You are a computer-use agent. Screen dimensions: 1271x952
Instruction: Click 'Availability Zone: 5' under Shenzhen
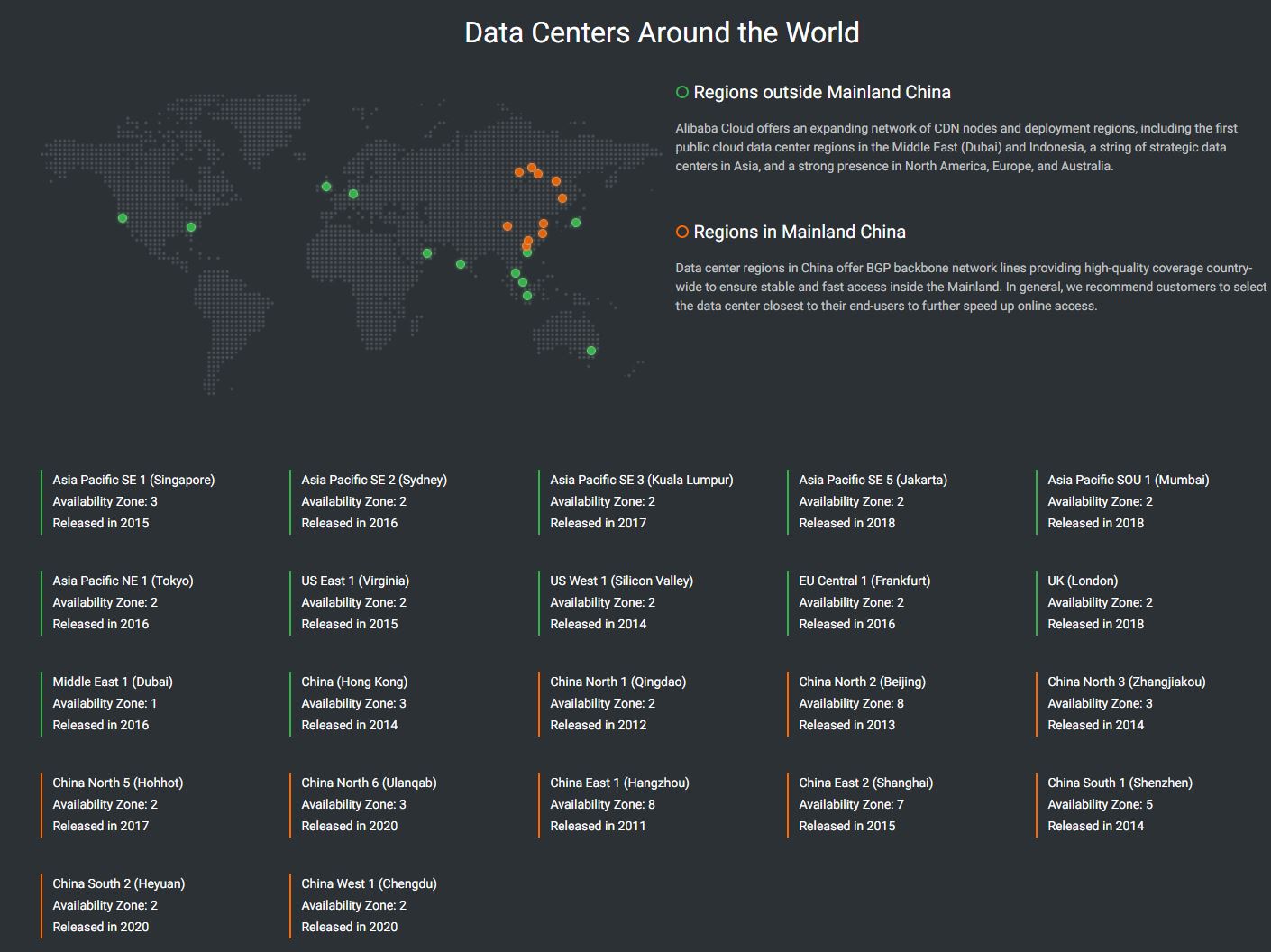(x=1101, y=804)
